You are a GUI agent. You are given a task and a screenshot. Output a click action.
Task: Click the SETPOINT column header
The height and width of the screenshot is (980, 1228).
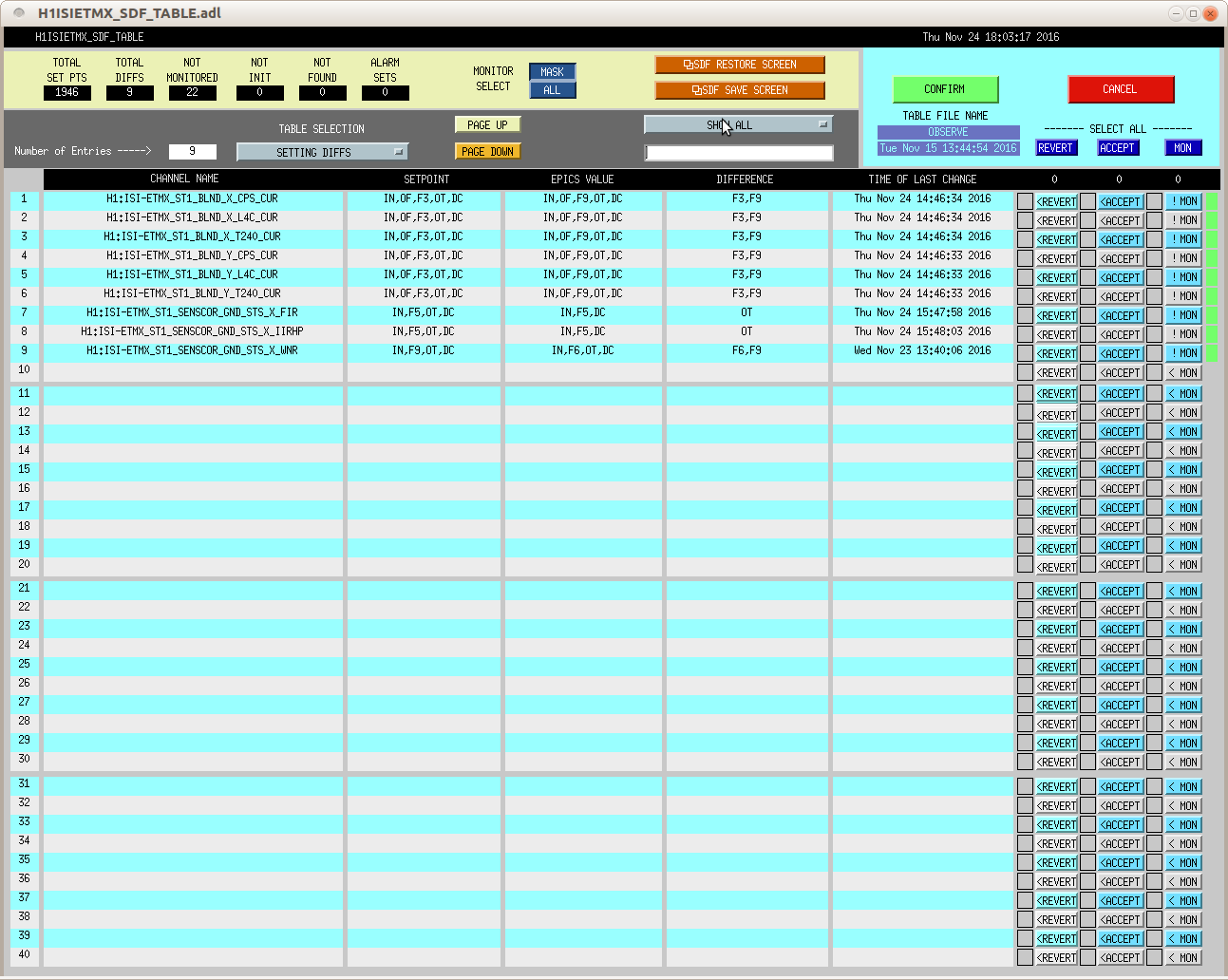(x=426, y=179)
